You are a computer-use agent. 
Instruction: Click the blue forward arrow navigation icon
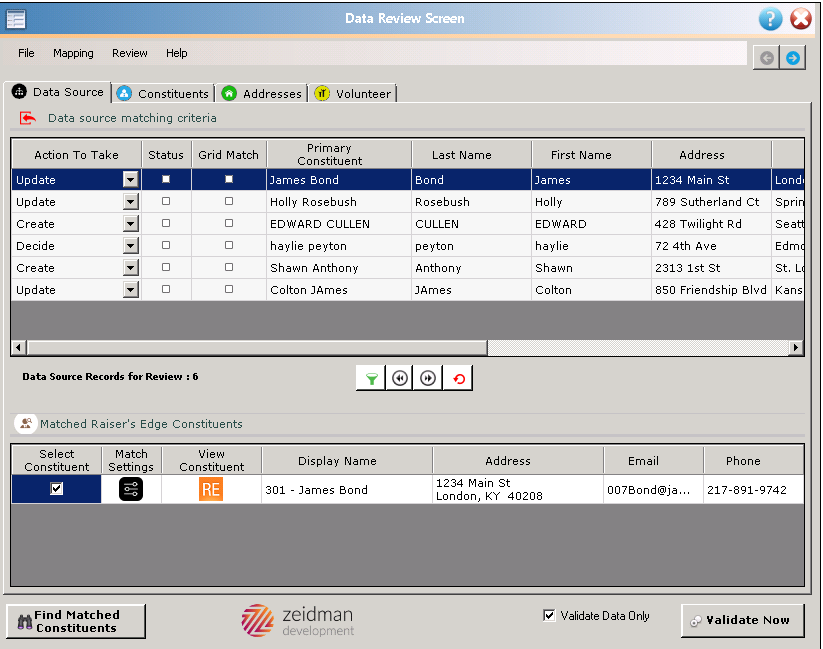[x=793, y=57]
